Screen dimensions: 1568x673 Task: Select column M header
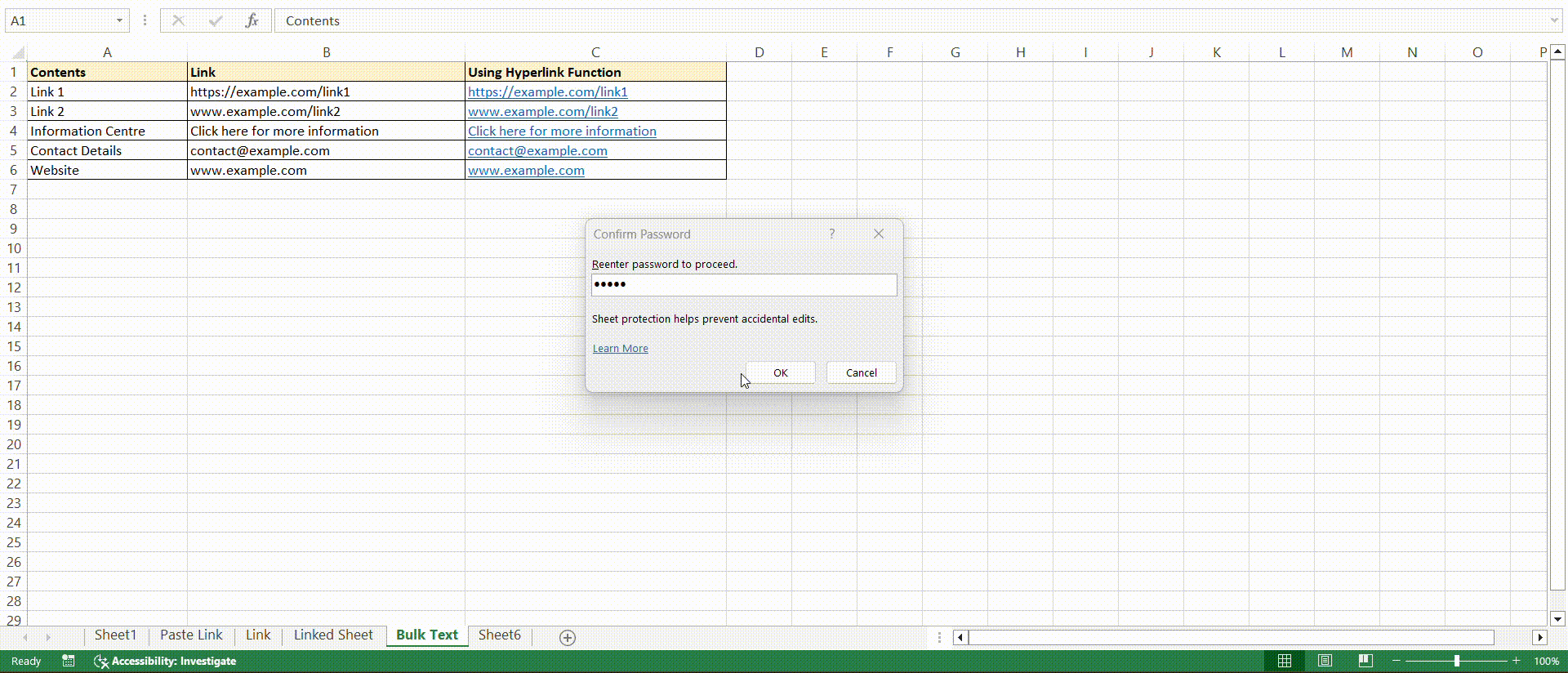[x=1347, y=52]
